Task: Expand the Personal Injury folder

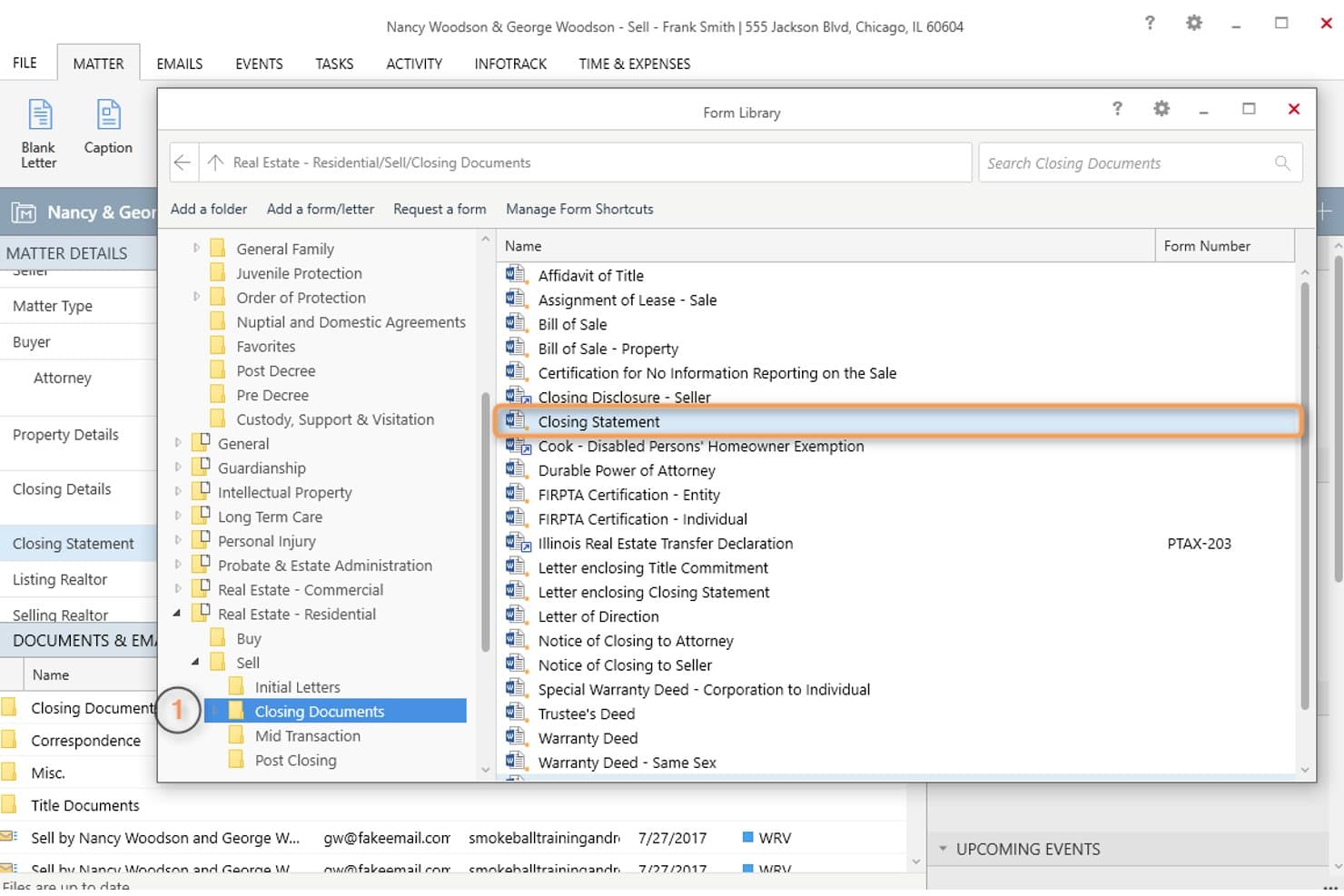Action: [x=178, y=541]
